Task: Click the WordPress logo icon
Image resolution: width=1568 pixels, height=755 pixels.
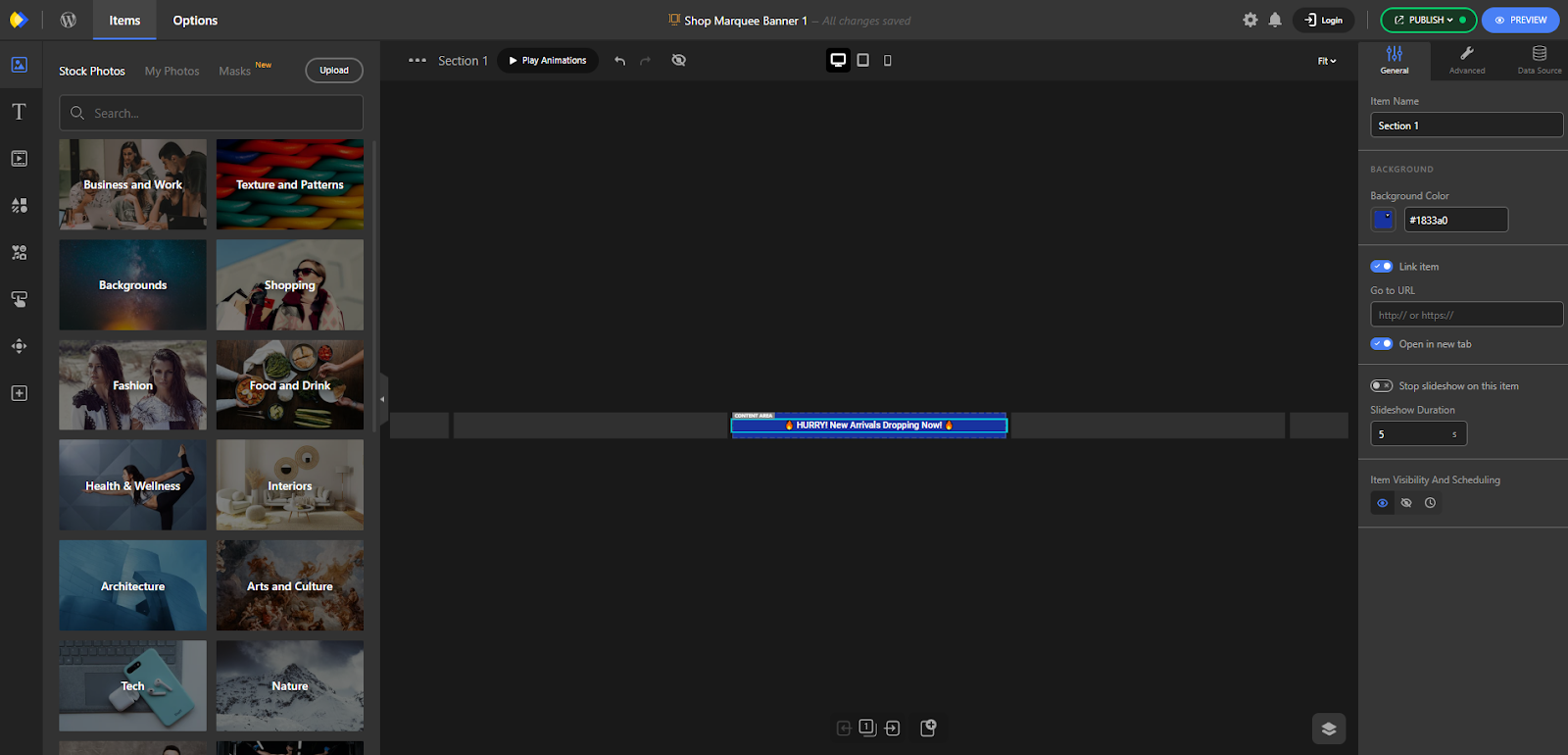Action: [69, 20]
